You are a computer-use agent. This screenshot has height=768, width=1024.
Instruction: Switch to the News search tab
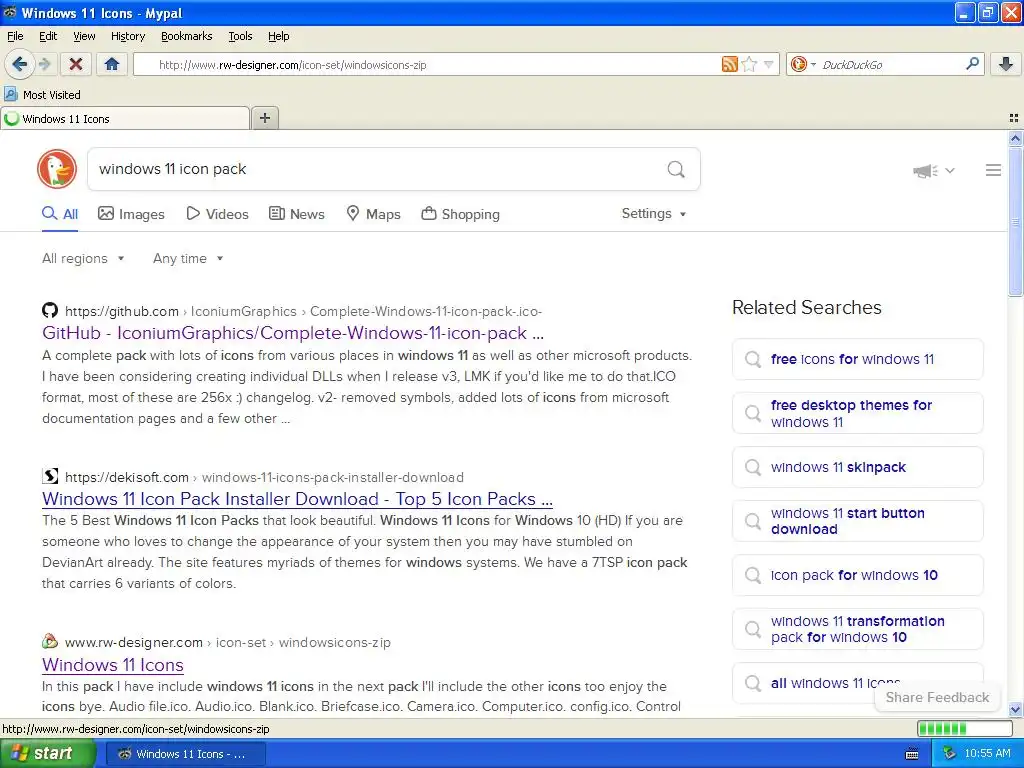tap(296, 214)
